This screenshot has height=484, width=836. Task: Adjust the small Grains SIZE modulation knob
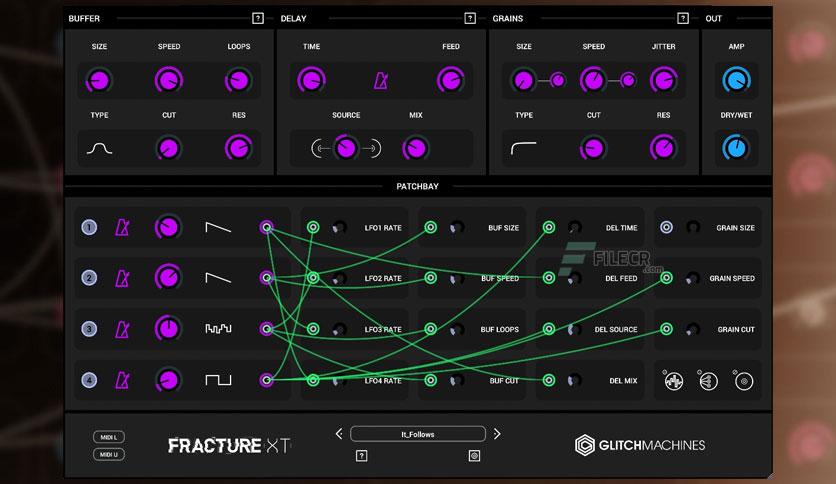558,80
